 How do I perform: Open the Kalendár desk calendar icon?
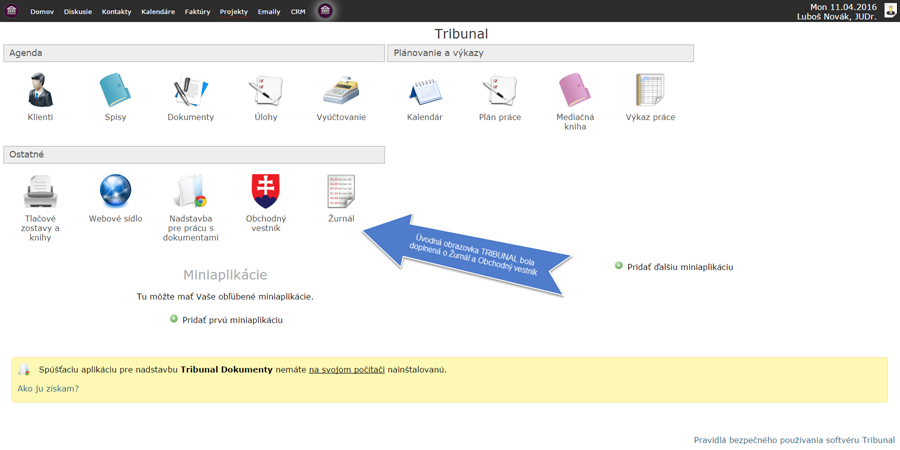[425, 90]
